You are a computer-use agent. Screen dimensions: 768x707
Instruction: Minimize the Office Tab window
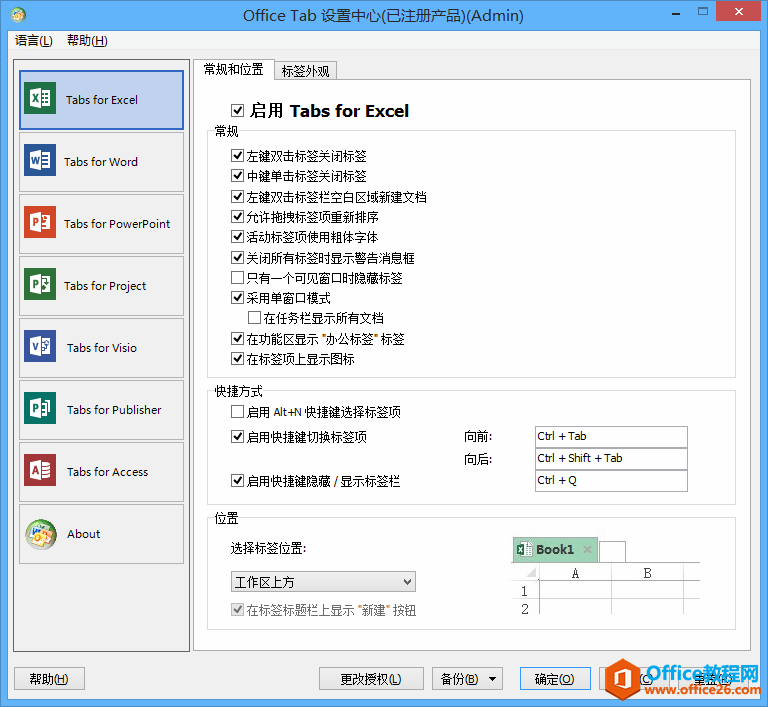[x=676, y=14]
